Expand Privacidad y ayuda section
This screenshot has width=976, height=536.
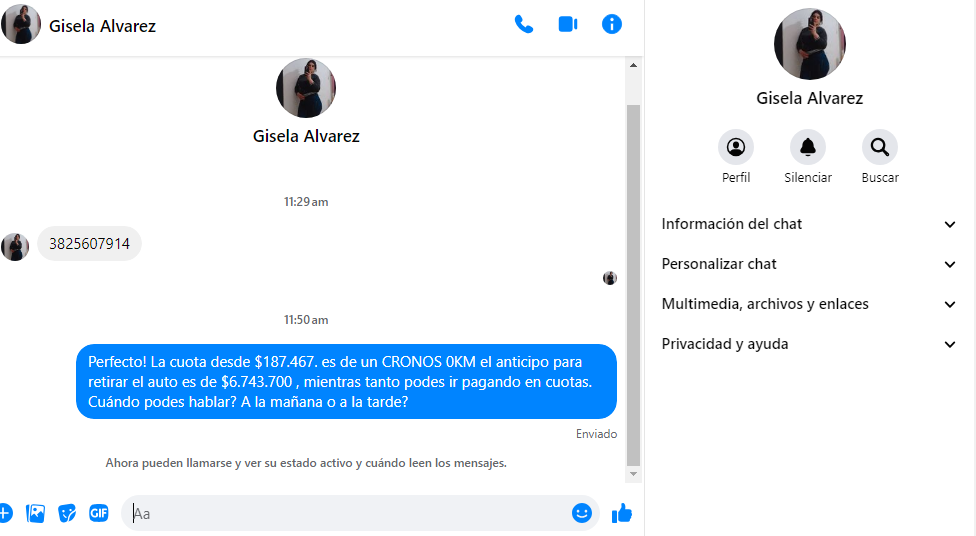[809, 344]
